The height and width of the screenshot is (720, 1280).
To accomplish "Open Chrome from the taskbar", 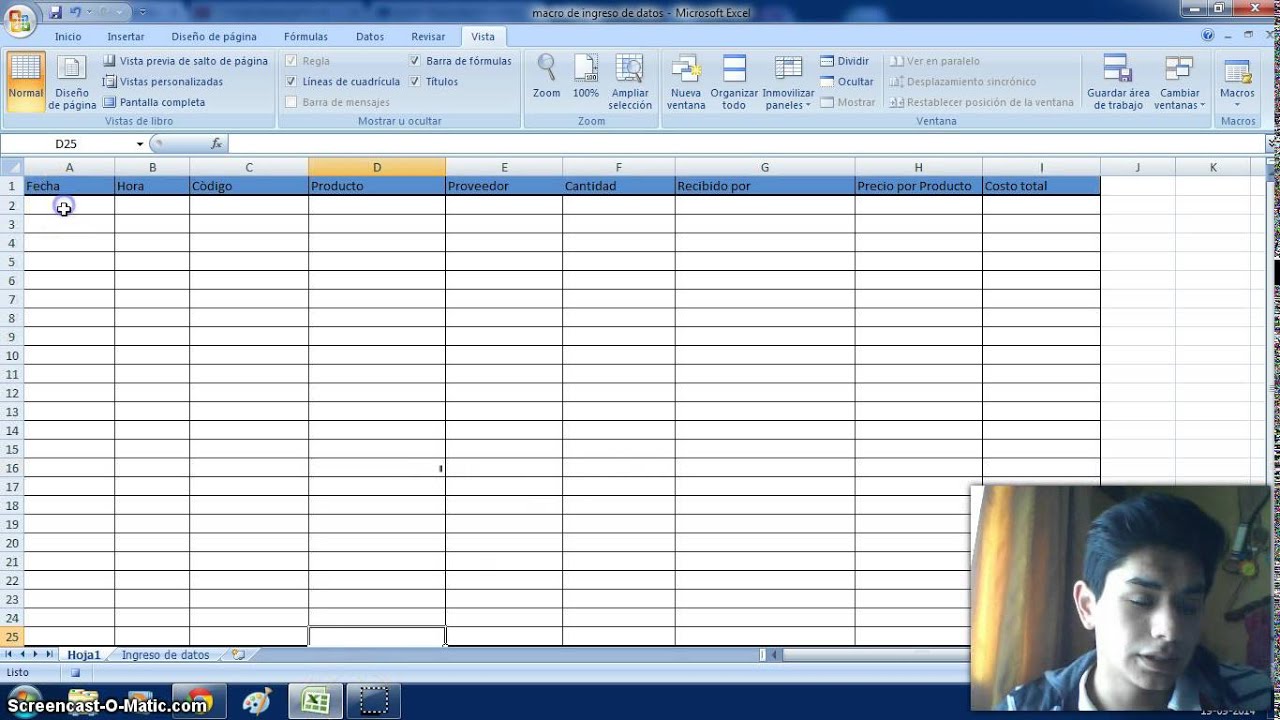I will 200,702.
